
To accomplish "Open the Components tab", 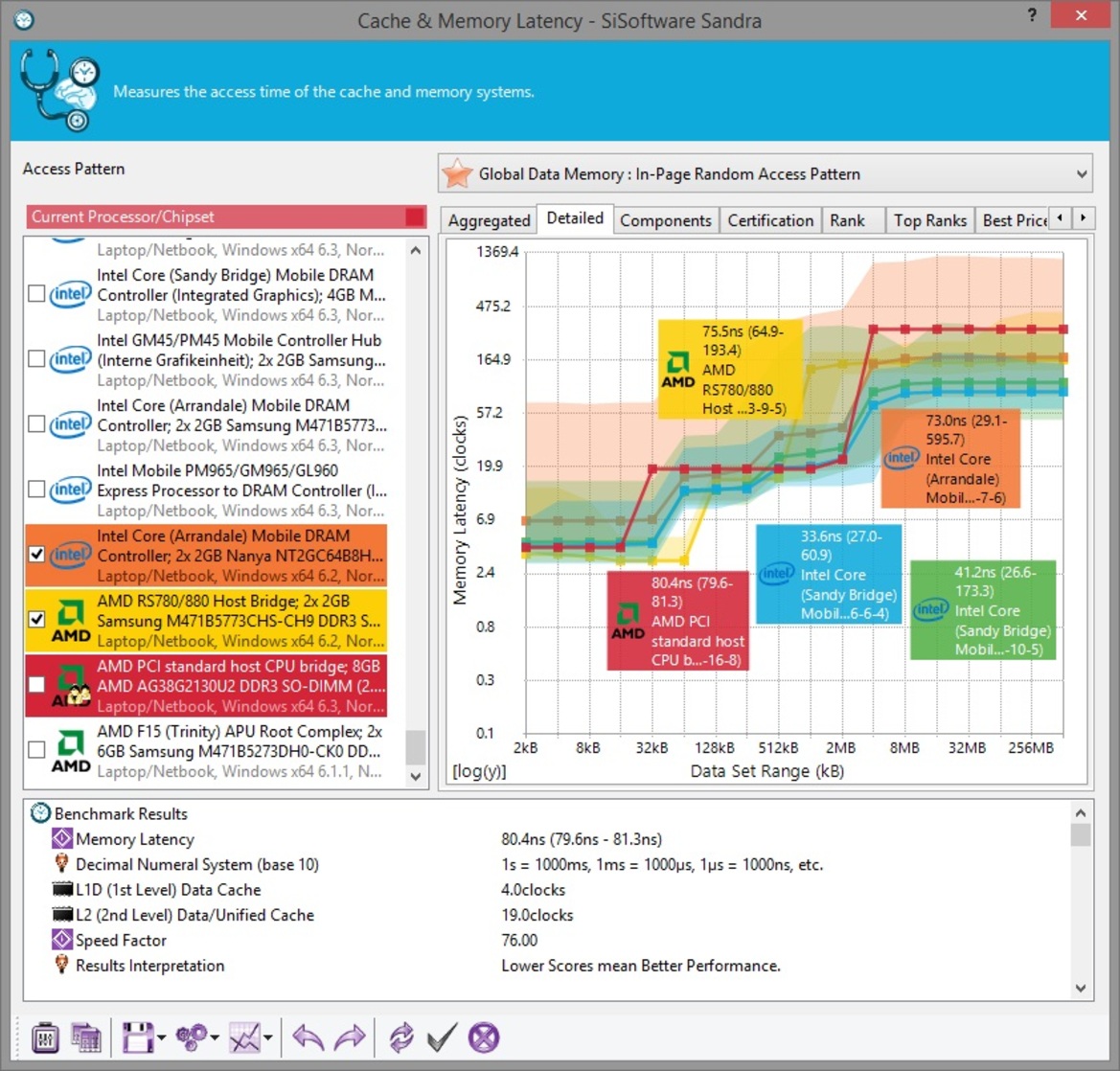I will [x=666, y=220].
